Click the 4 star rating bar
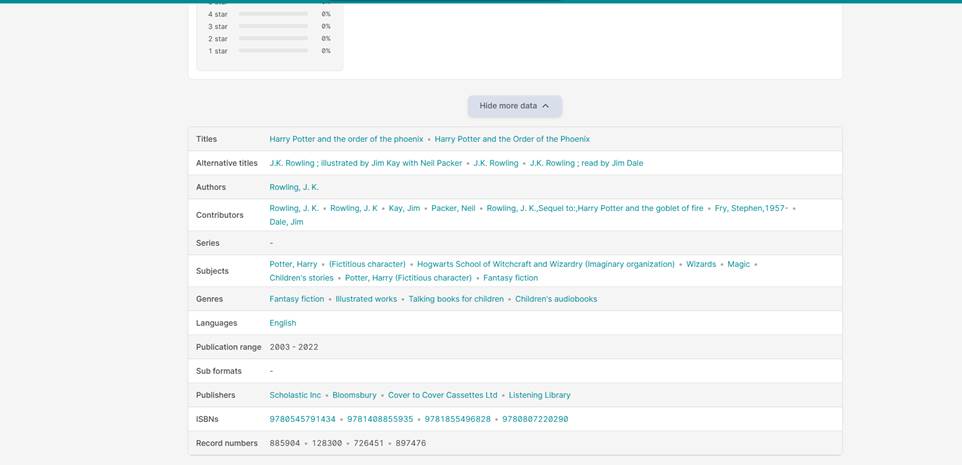Viewport: 962px width, 465px height. 273,14
